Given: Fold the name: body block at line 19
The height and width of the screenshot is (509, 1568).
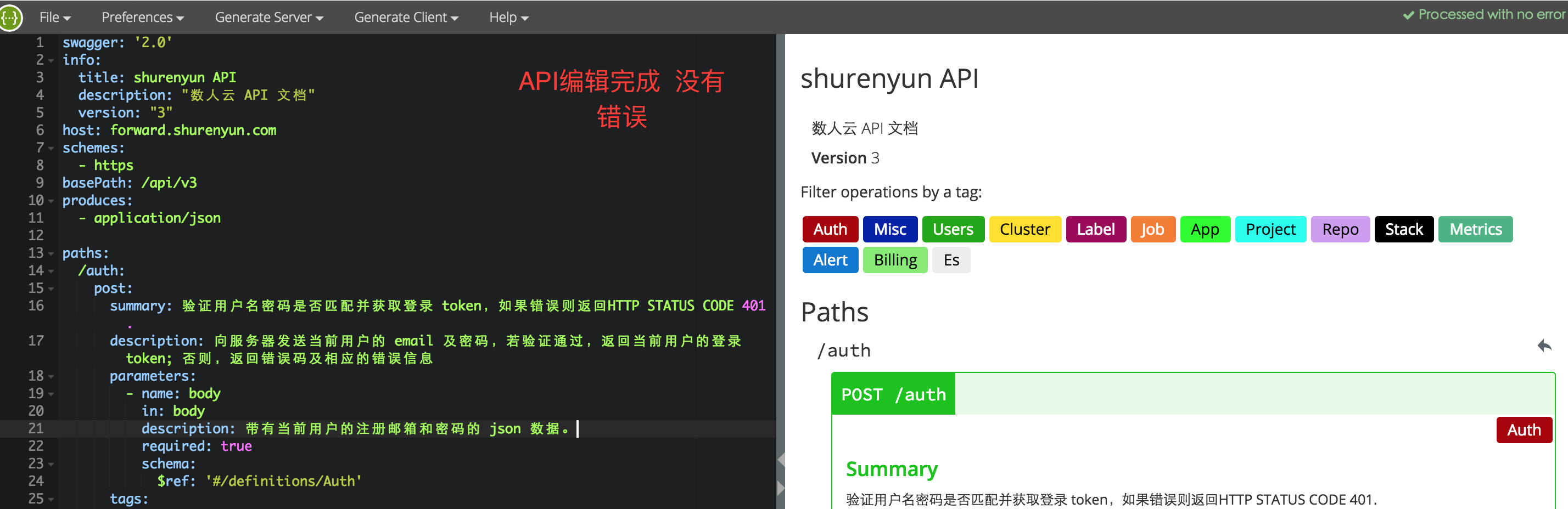Looking at the screenshot, I should [51, 395].
